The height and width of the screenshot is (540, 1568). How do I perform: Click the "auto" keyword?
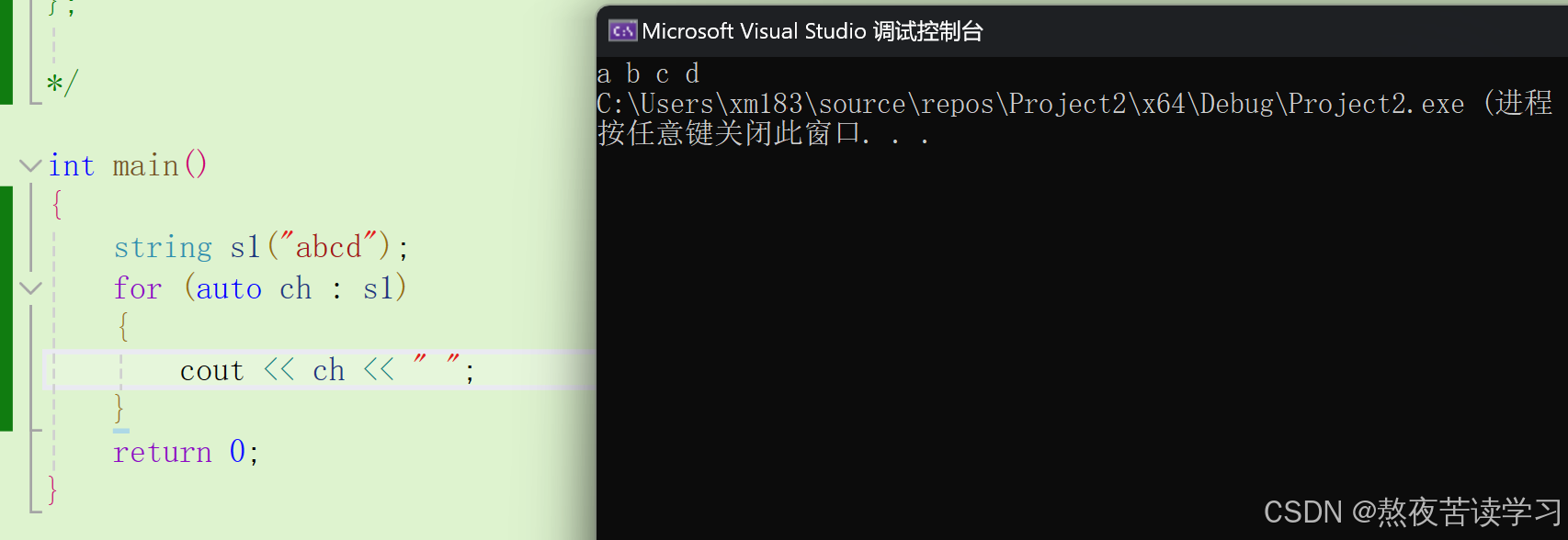(x=229, y=289)
